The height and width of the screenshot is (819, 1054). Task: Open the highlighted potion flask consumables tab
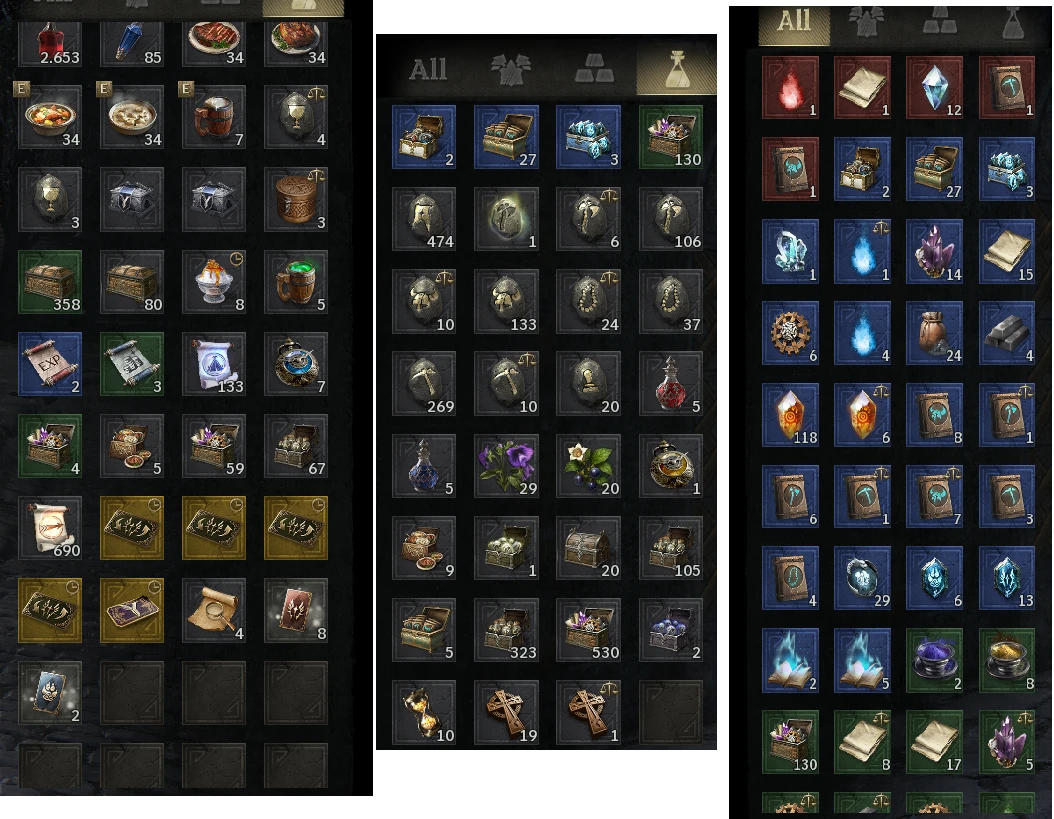(x=676, y=69)
